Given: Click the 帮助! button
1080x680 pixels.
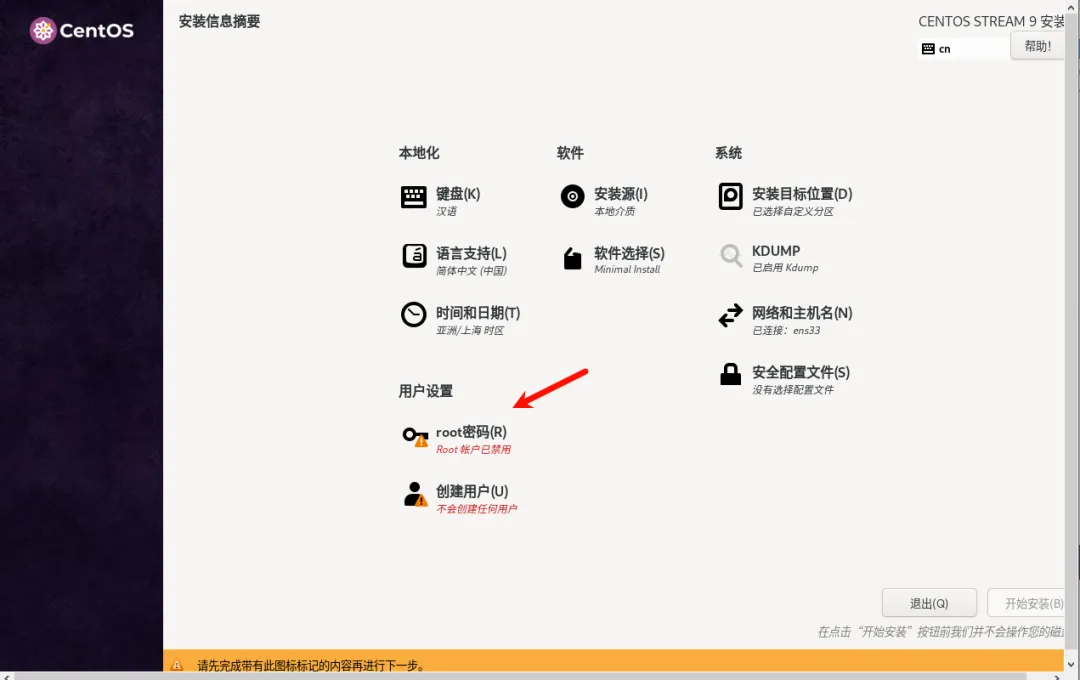Looking at the screenshot, I should pyautogui.click(x=1037, y=46).
